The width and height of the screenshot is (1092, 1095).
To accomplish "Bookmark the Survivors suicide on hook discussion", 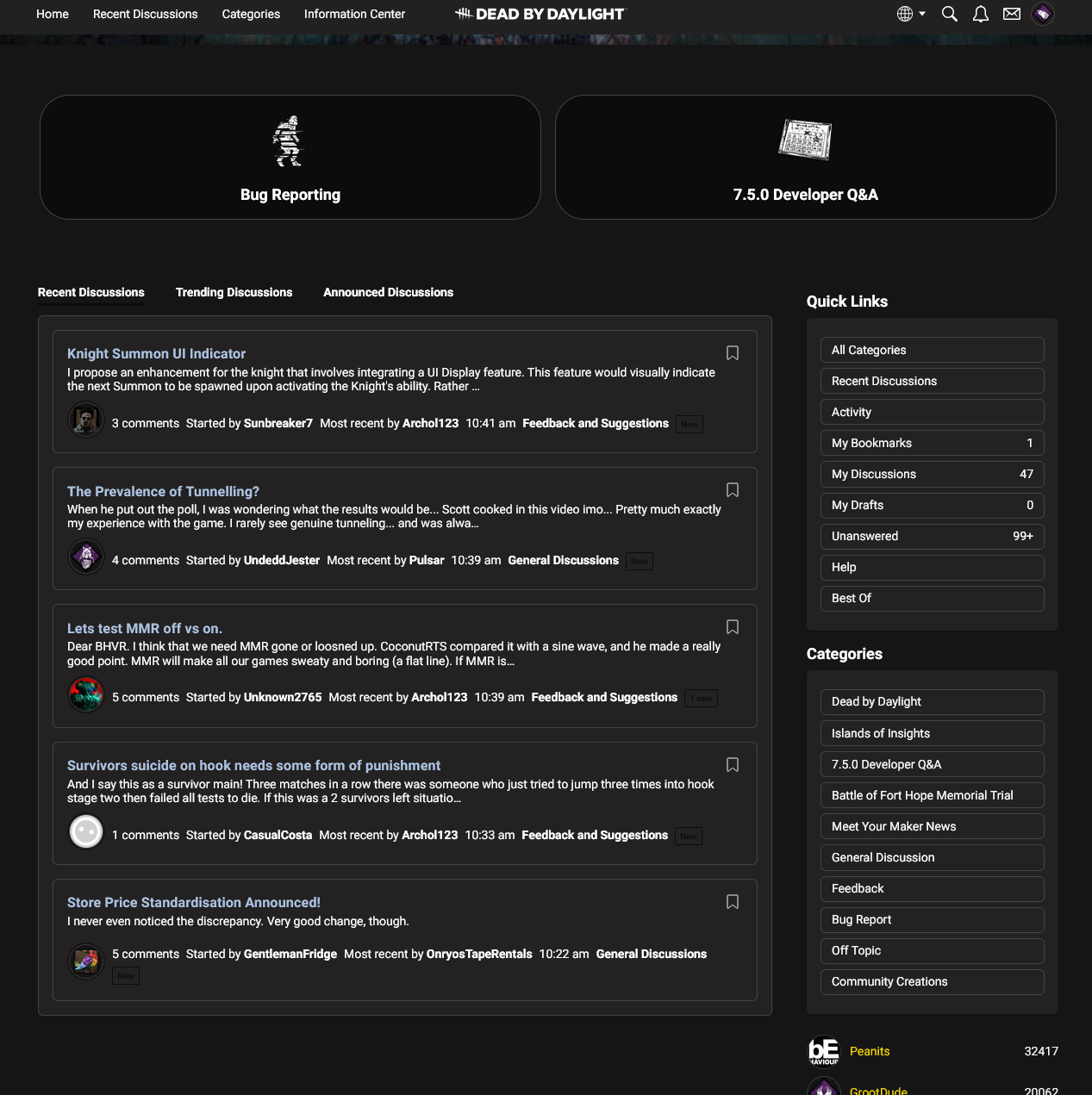I will coord(733,765).
